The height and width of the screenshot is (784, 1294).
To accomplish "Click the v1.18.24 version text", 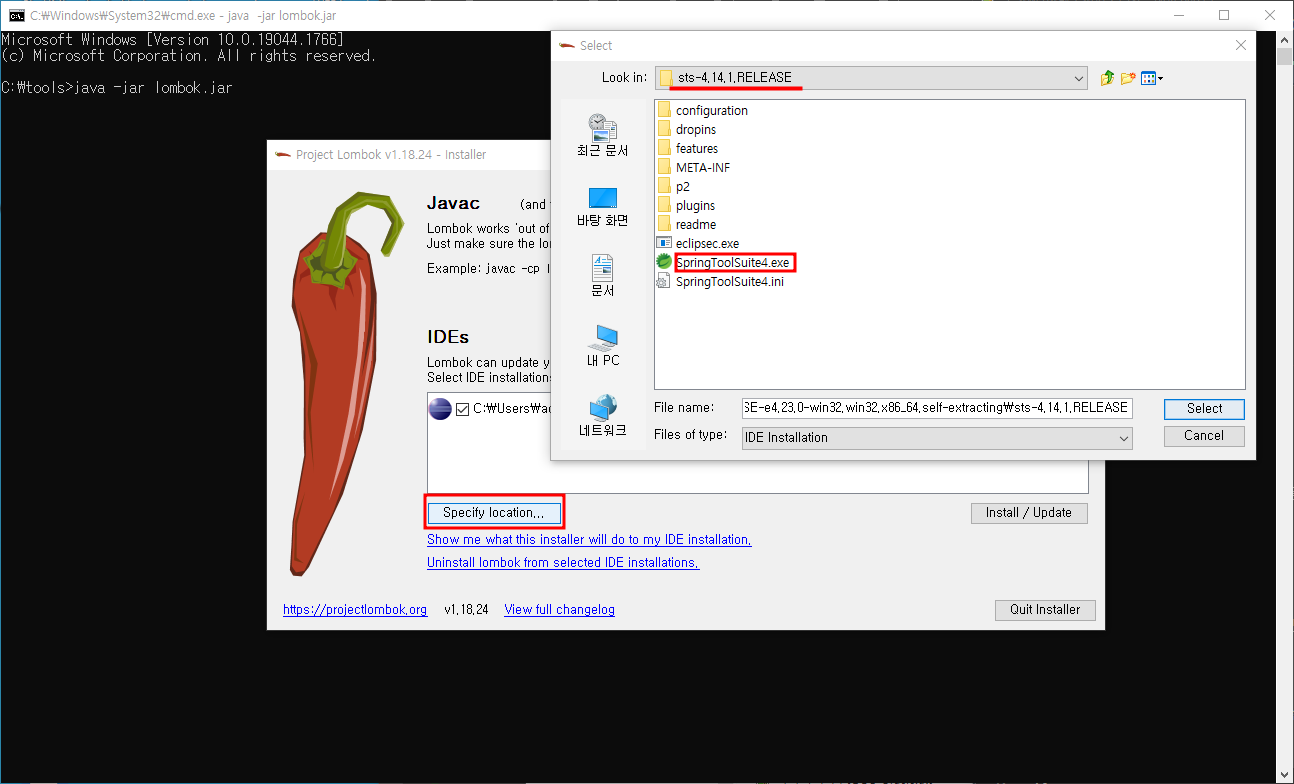I will 466,609.
